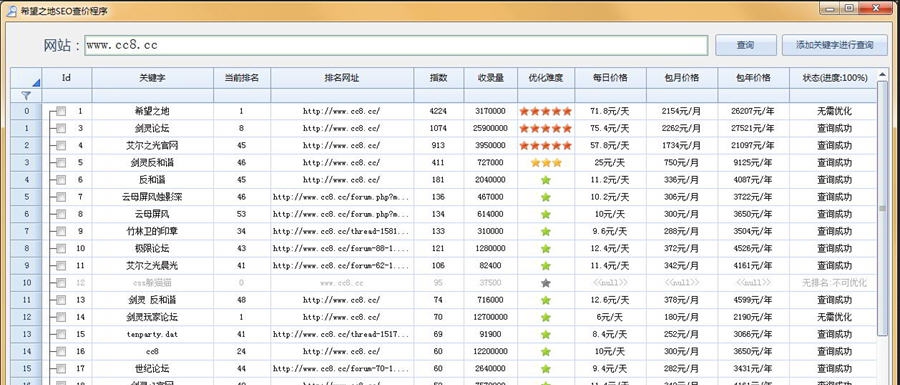
Task: Click the 包月价格 column header
Action: pos(681,78)
